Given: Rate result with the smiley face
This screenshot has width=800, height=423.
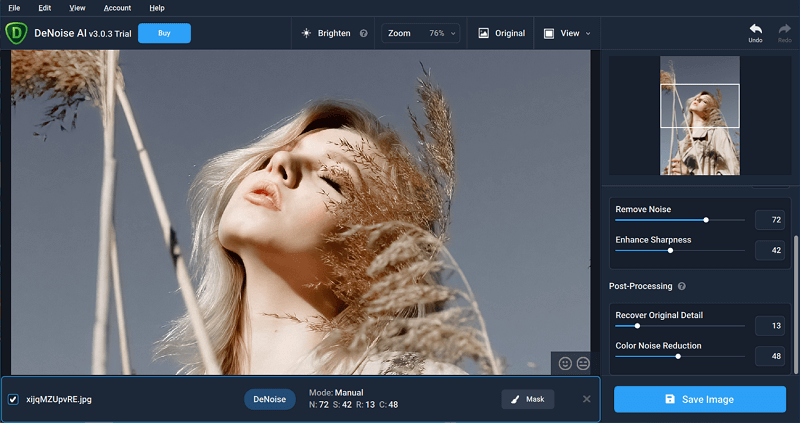Looking at the screenshot, I should pos(565,363).
